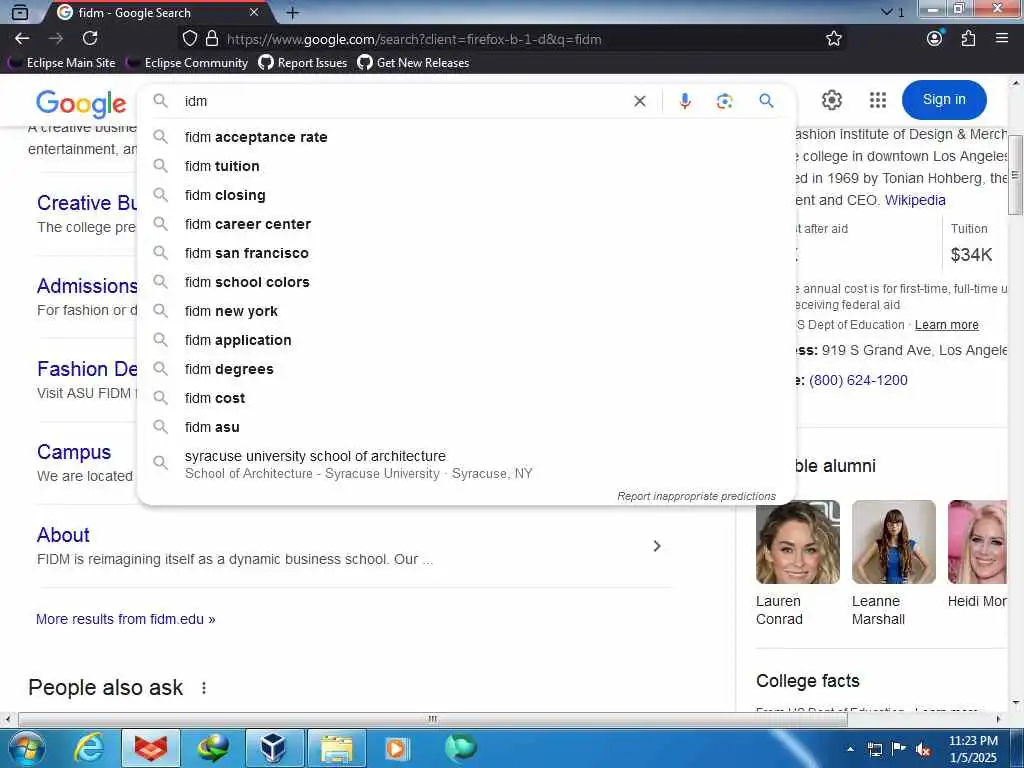Open the Google apps grid
Image resolution: width=1024 pixels, height=768 pixels.
pos(878,100)
